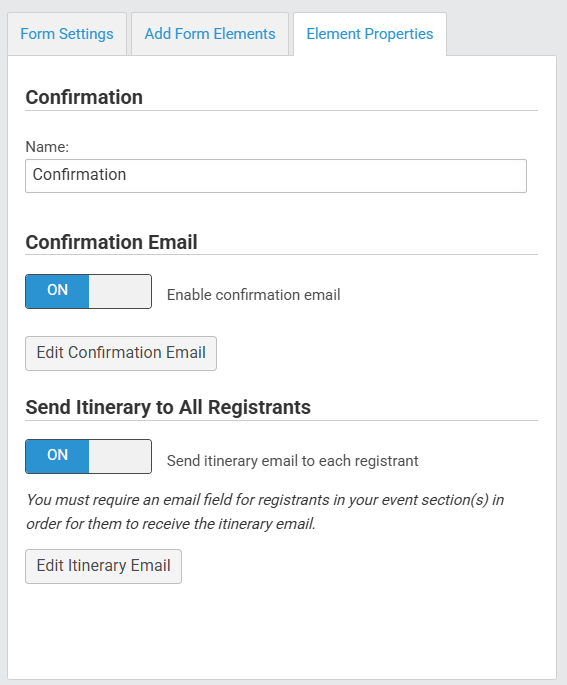Click the blue ON part of confirmation email toggle
This screenshot has height=685, width=567.
click(x=57, y=291)
